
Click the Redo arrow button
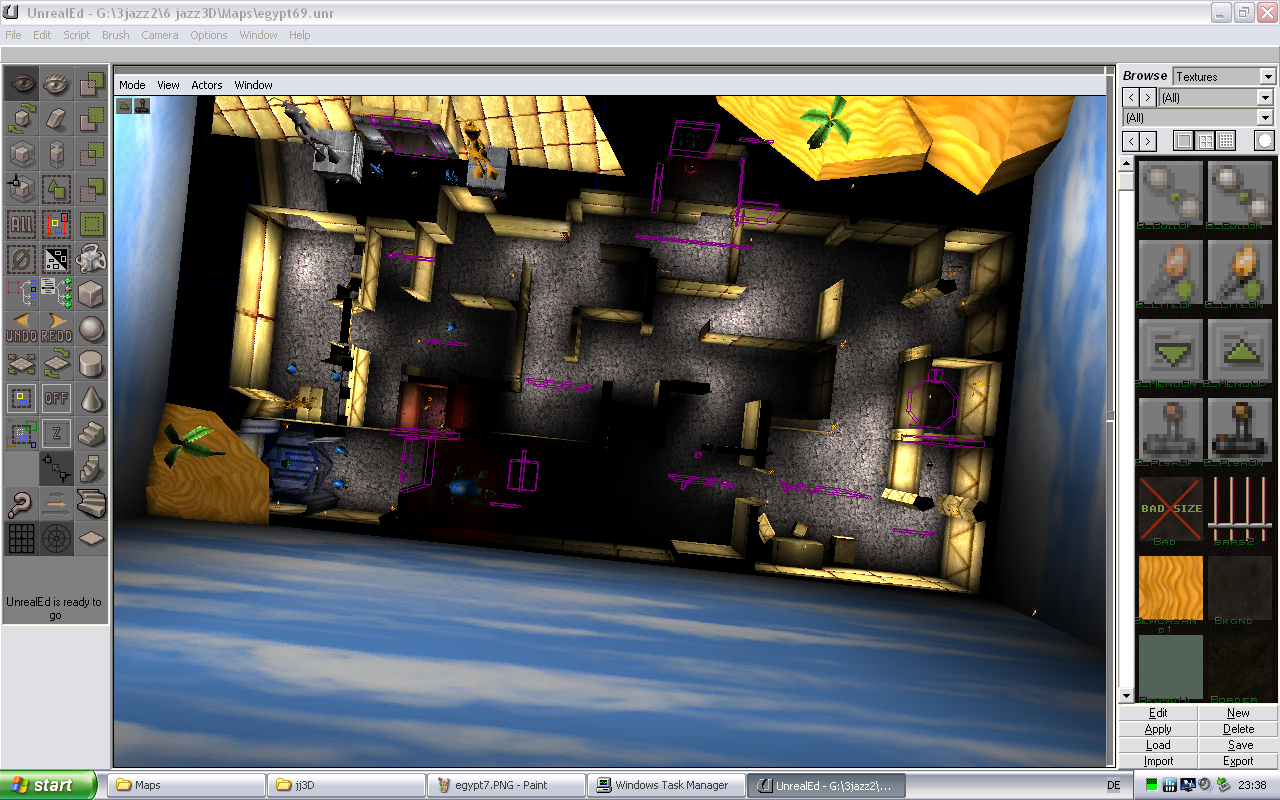click(57, 329)
